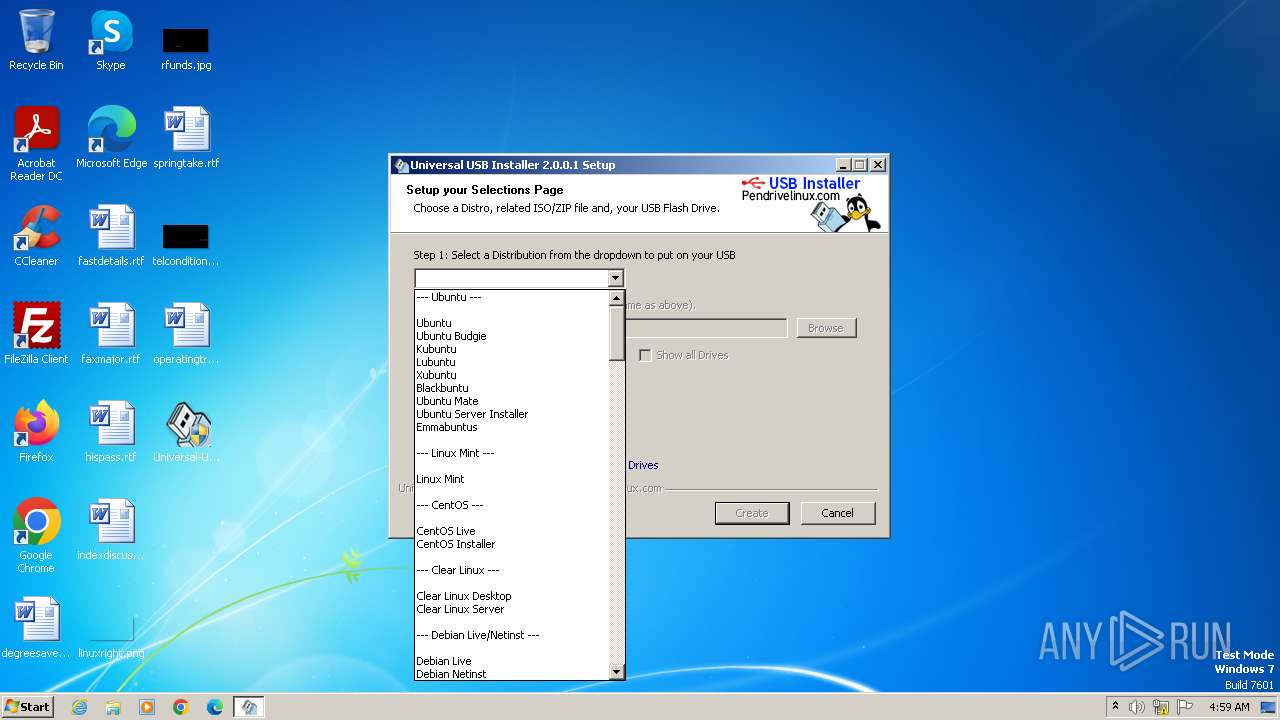This screenshot has width=1280, height=720.
Task: Click the volume speaker tray icon
Action: click(x=1137, y=707)
